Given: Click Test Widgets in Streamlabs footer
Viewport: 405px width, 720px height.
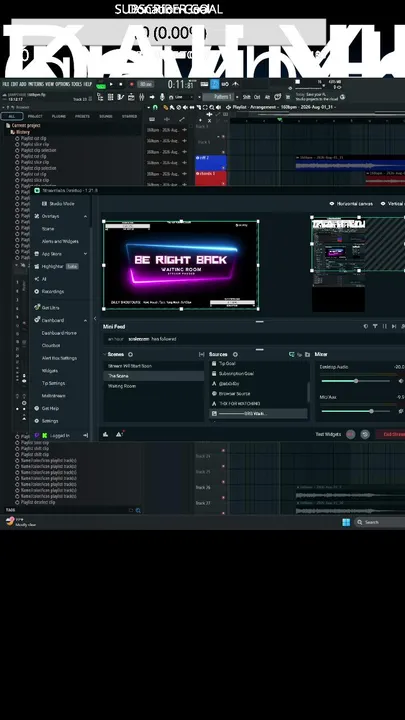Looking at the screenshot, I should pyautogui.click(x=328, y=434).
